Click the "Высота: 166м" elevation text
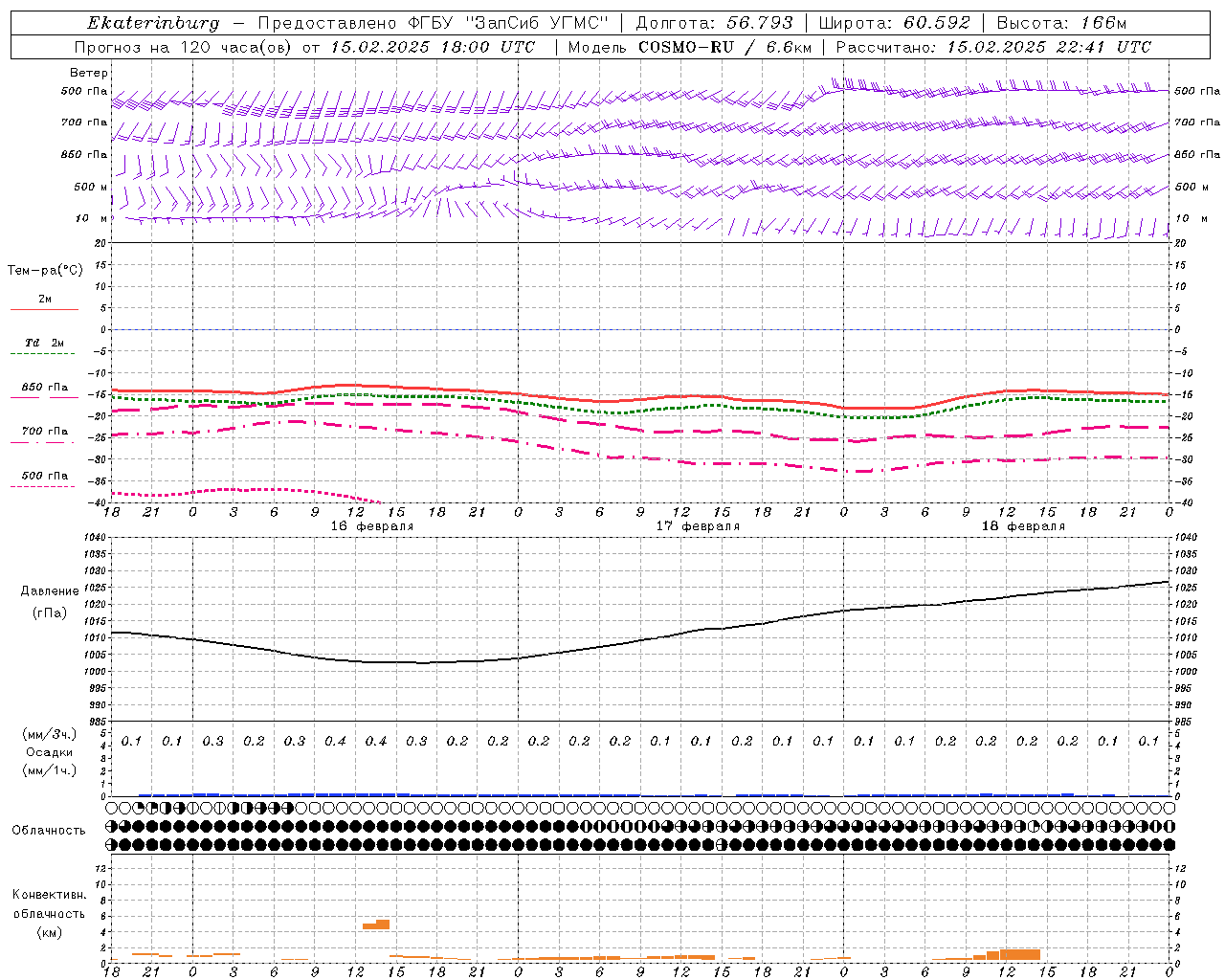 point(1061,23)
